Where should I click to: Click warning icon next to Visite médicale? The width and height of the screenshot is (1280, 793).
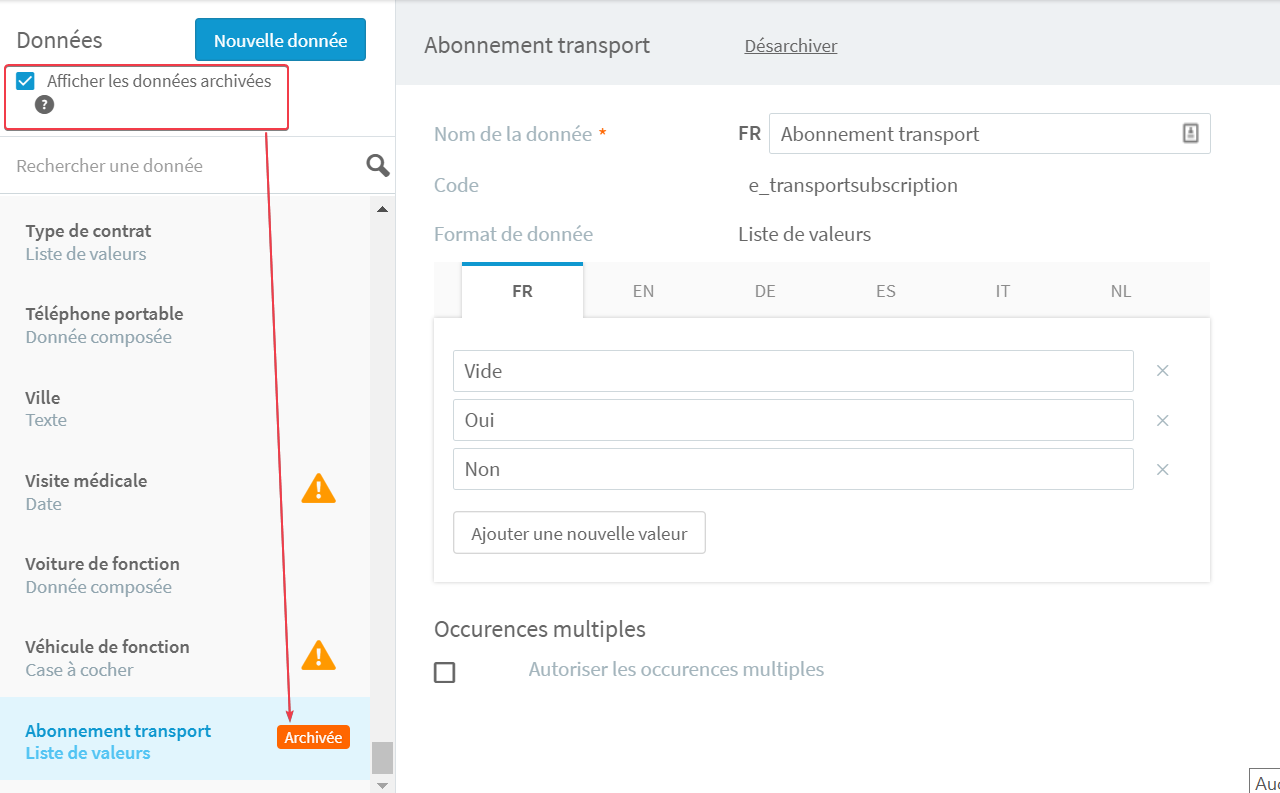[319, 488]
